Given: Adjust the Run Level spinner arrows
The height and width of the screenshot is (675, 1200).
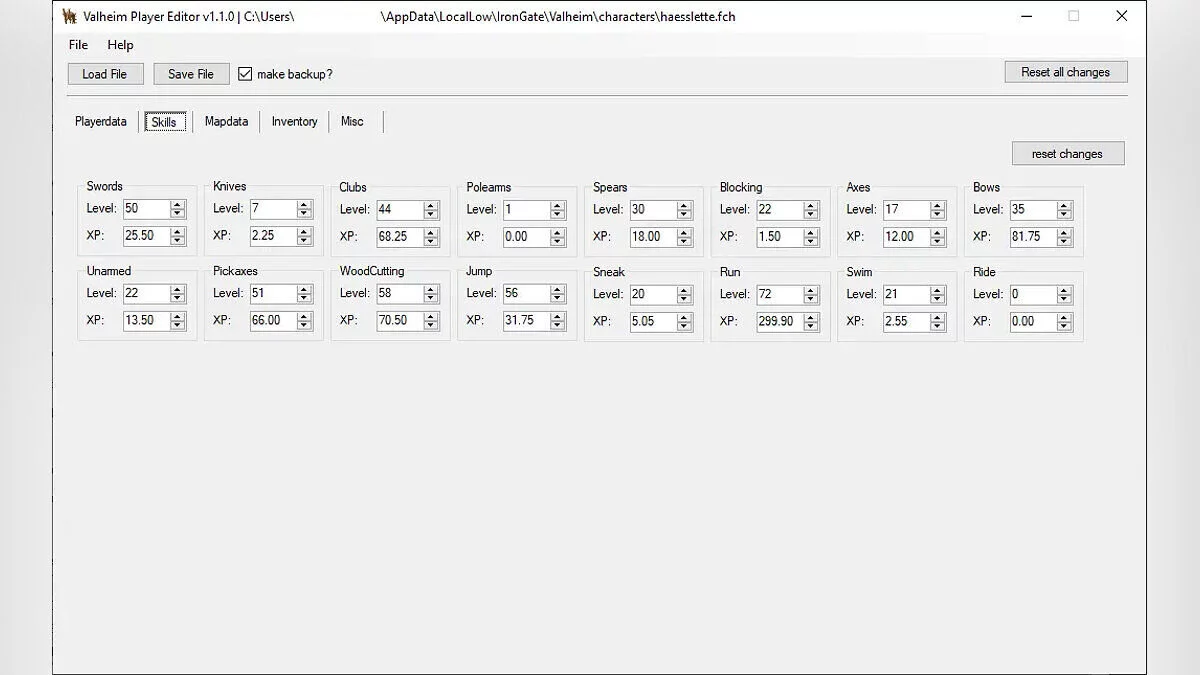Looking at the screenshot, I should [x=811, y=295].
